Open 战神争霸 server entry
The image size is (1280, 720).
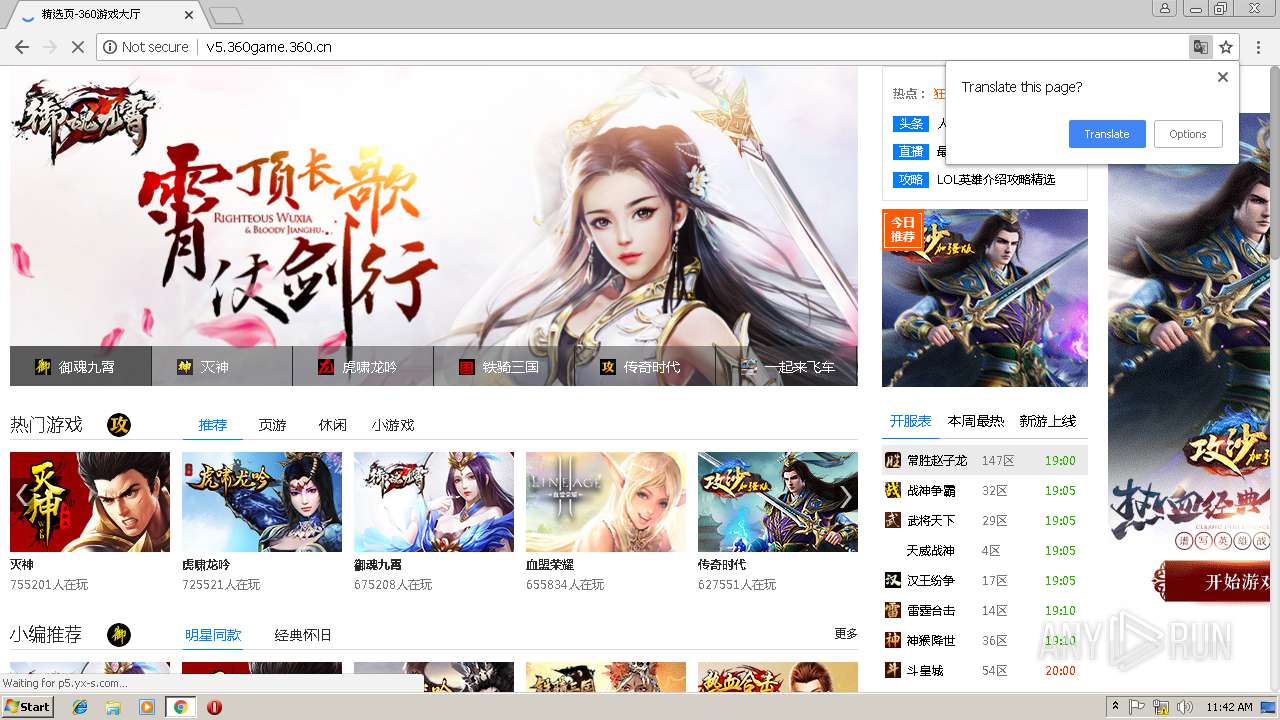[985, 491]
